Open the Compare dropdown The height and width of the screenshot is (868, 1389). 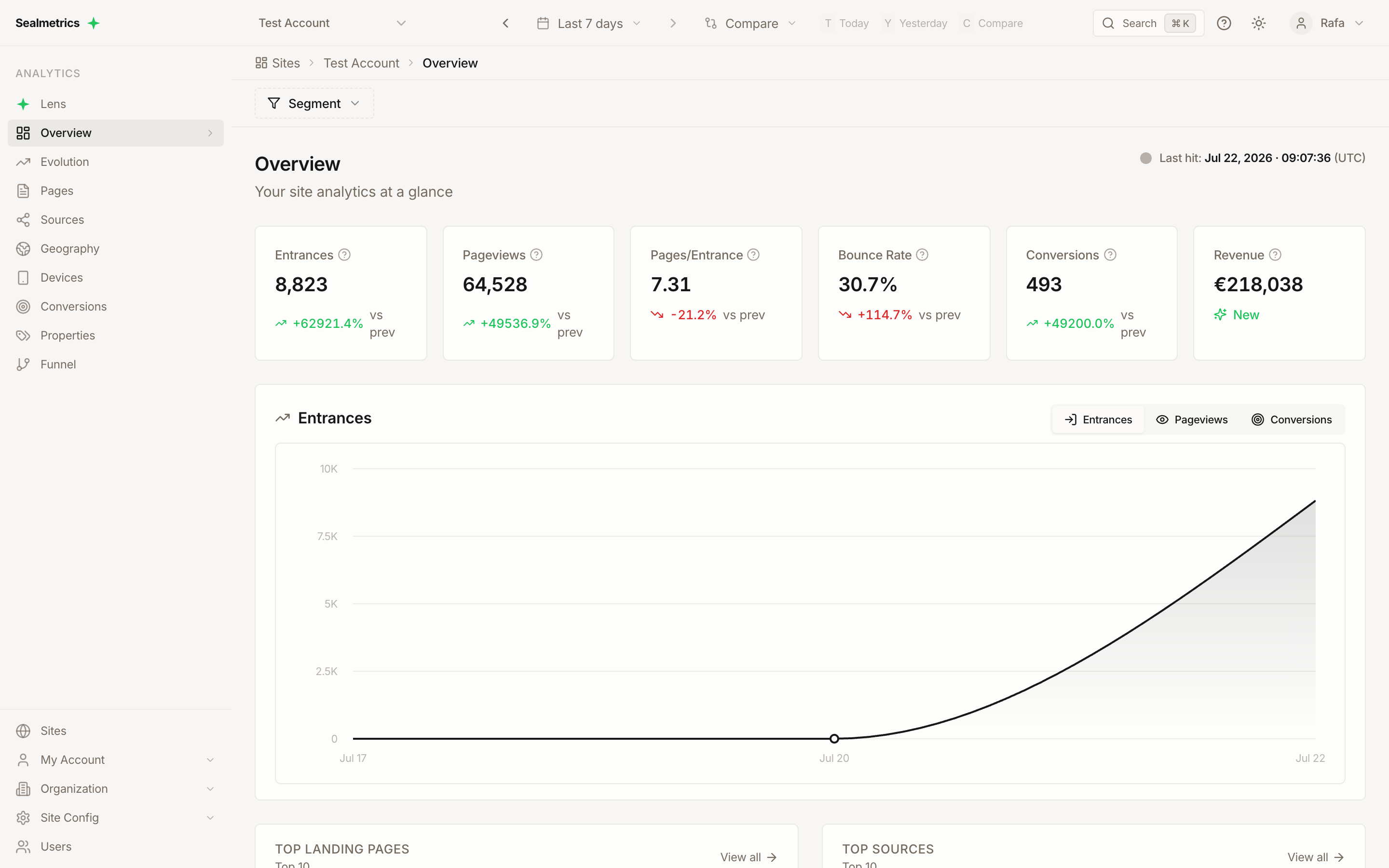pos(751,23)
